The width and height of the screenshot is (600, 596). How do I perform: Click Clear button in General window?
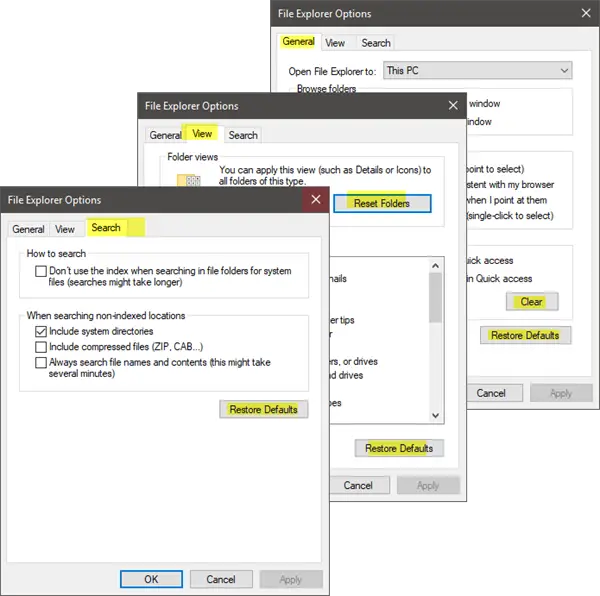click(532, 301)
